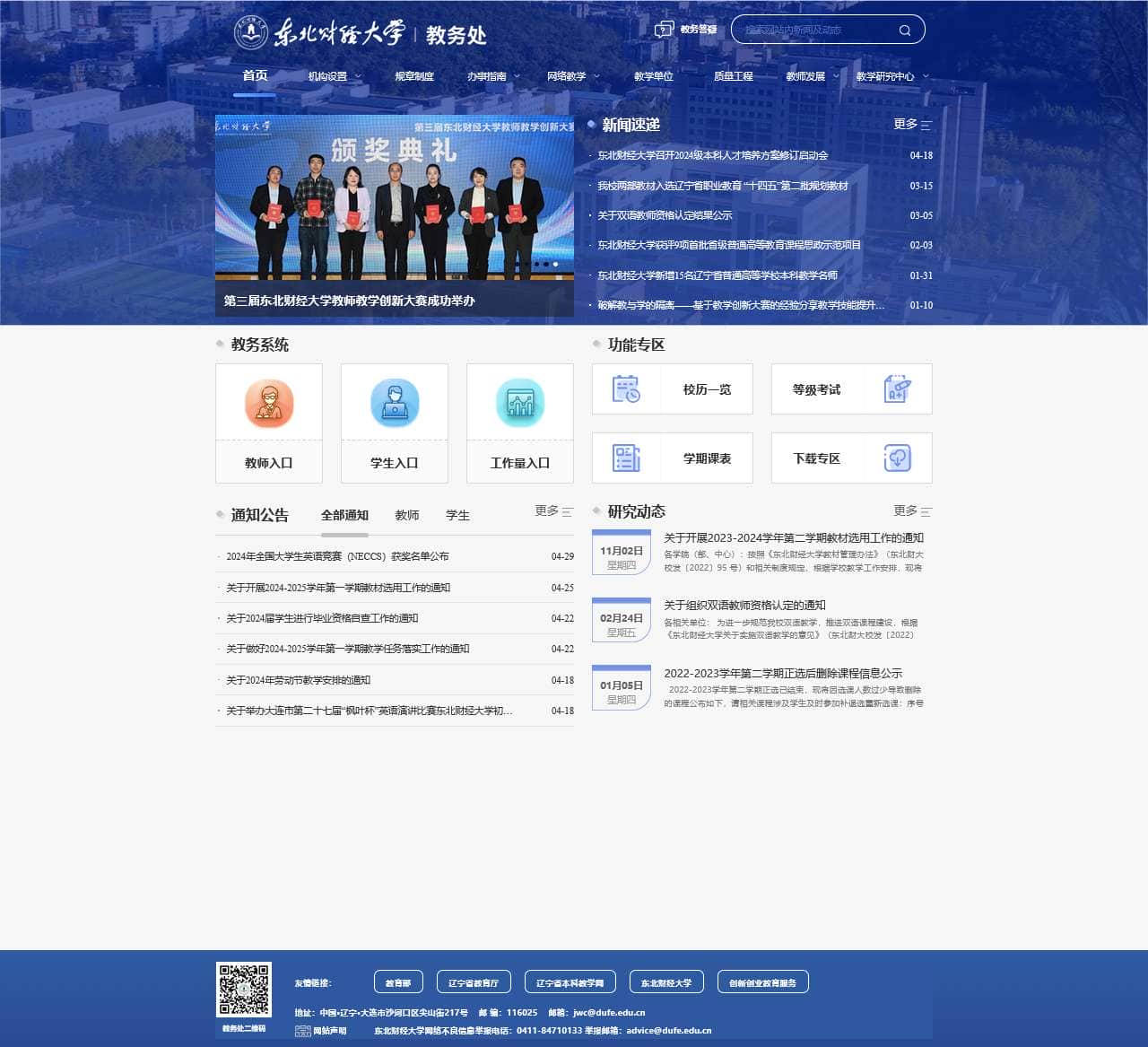Select the second carousel dot
Screen dimensions: 1148x1047
point(546,264)
